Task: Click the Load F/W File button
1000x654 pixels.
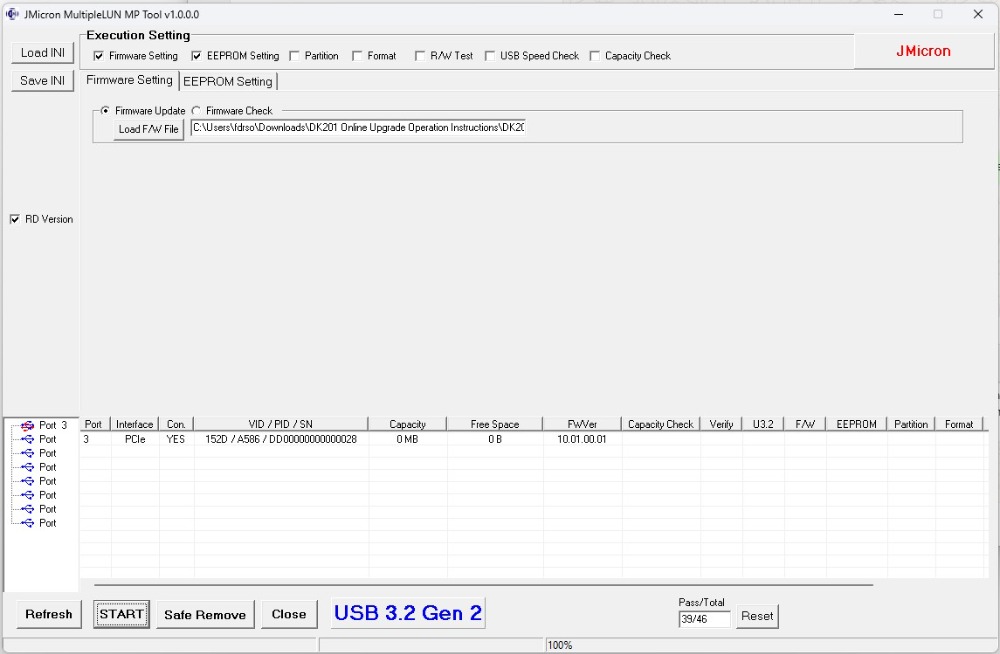Action: [x=148, y=129]
